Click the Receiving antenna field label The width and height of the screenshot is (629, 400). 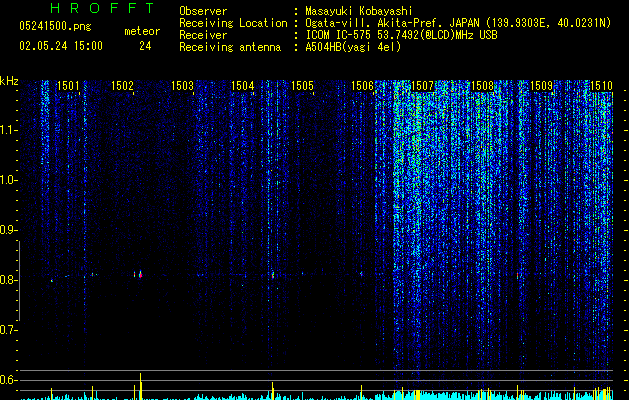click(230, 47)
